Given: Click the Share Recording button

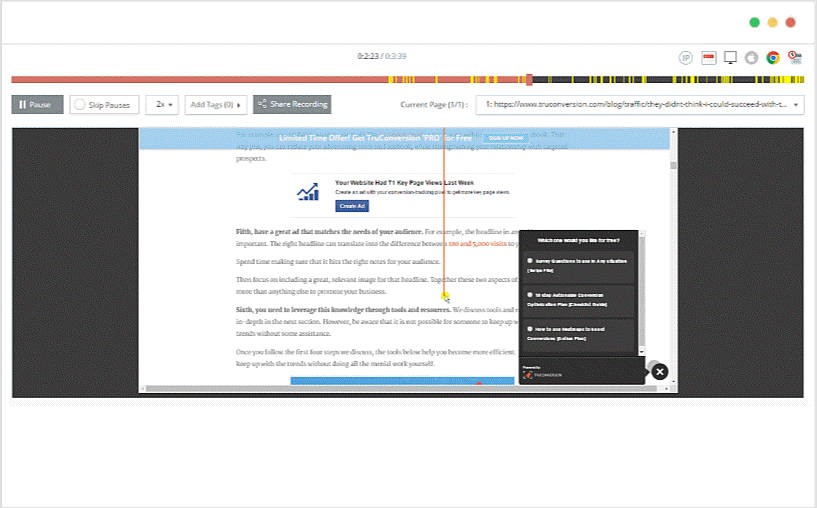Looking at the screenshot, I should pyautogui.click(x=291, y=104).
